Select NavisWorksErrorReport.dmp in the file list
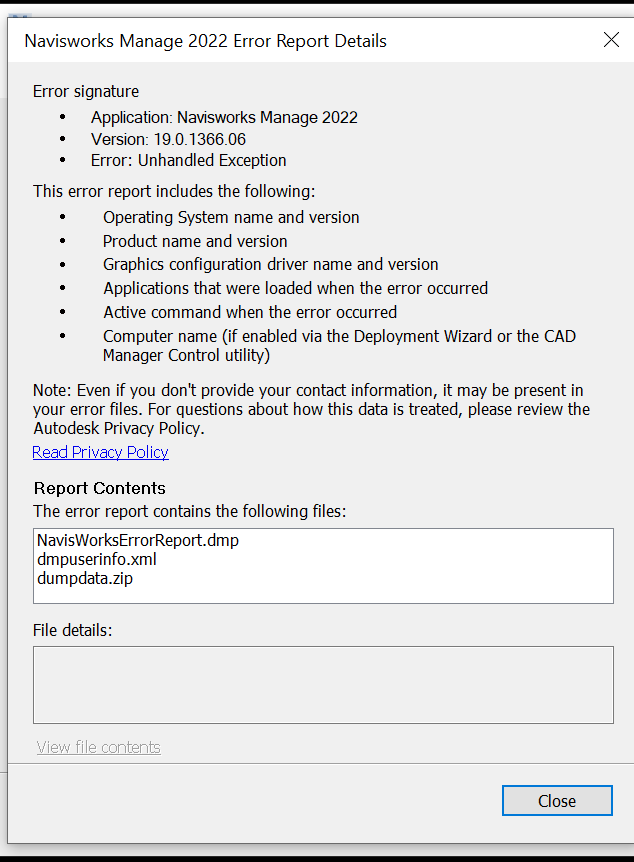Image resolution: width=634 pixels, height=862 pixels. 138,541
